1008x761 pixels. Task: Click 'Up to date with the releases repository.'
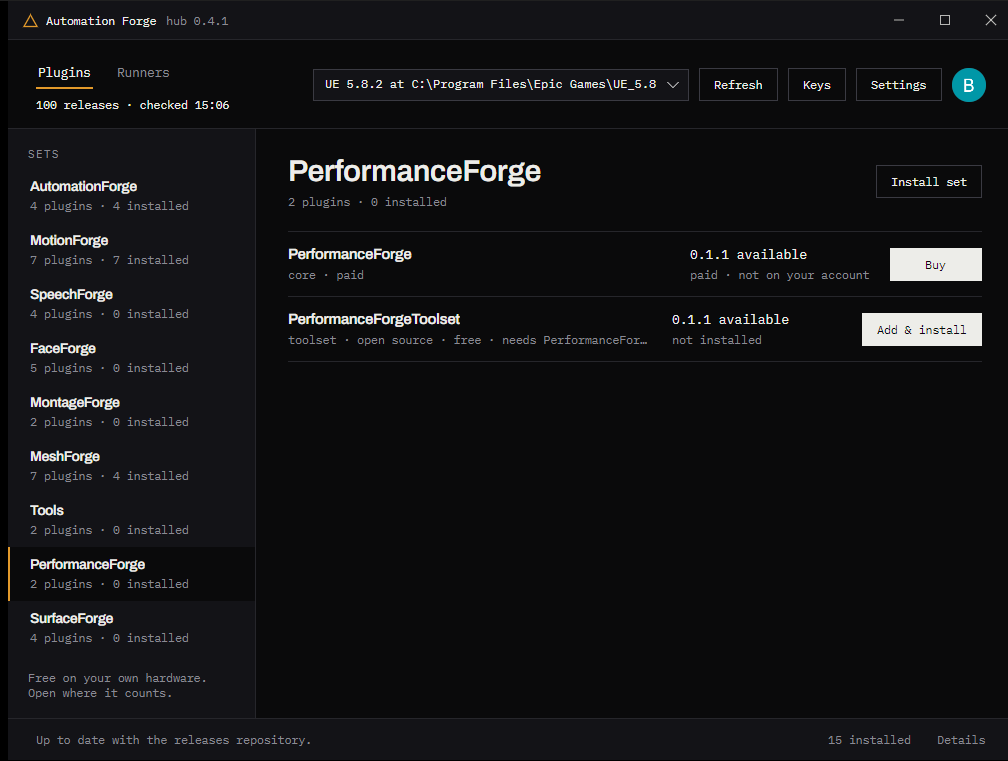click(174, 740)
